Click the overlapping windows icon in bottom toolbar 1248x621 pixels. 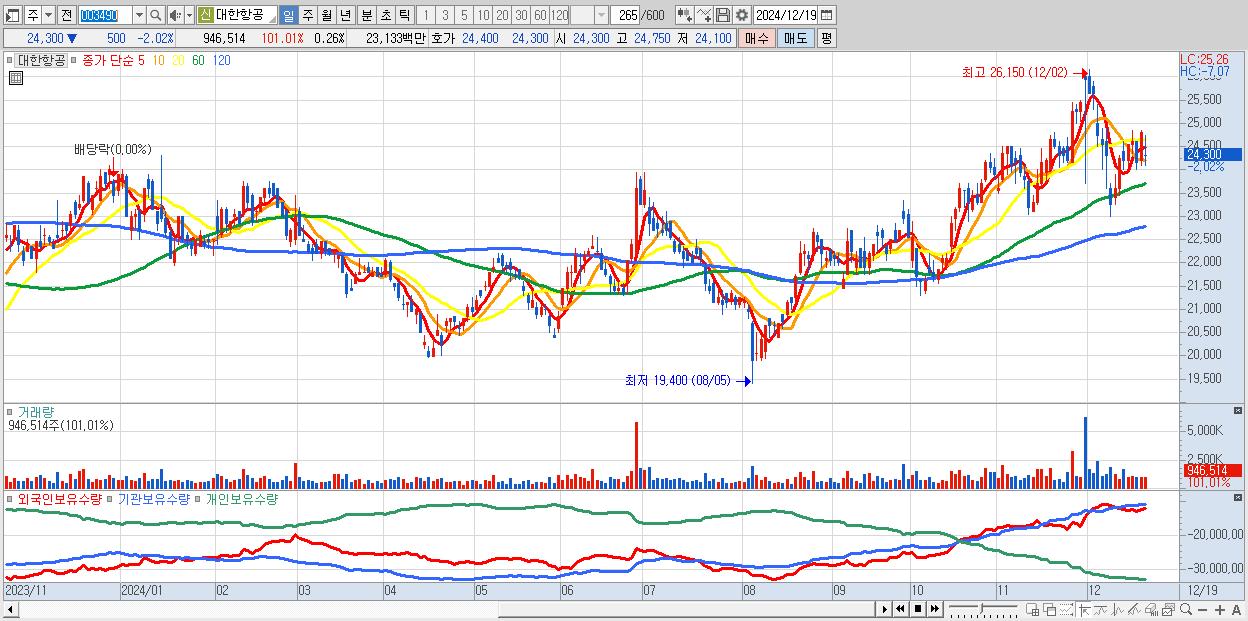(x=1049, y=609)
